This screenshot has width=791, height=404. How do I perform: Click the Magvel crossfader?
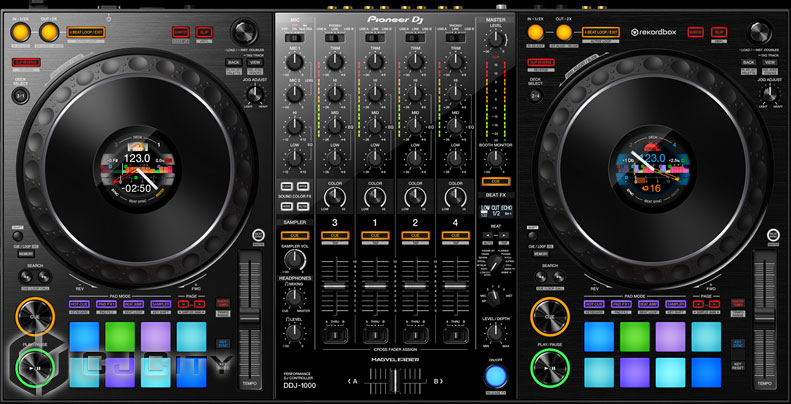click(x=396, y=382)
